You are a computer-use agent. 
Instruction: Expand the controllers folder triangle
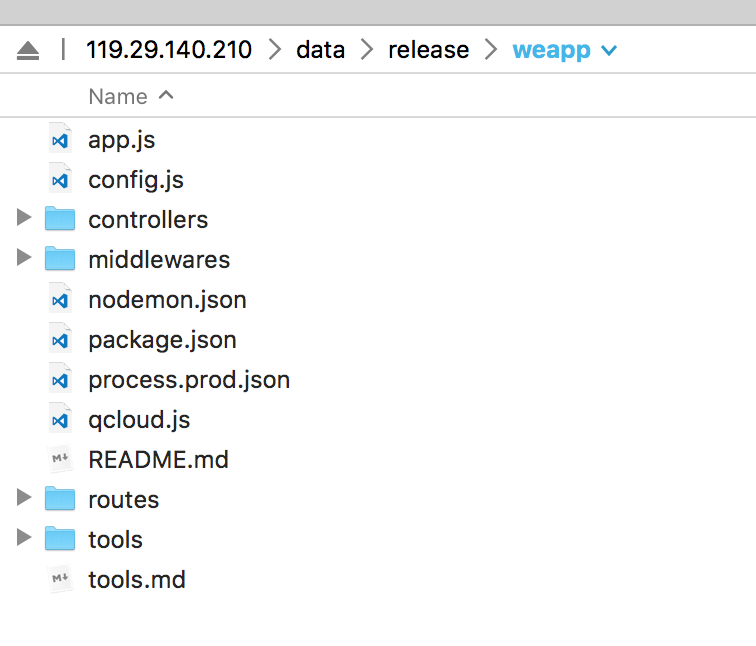[24, 217]
